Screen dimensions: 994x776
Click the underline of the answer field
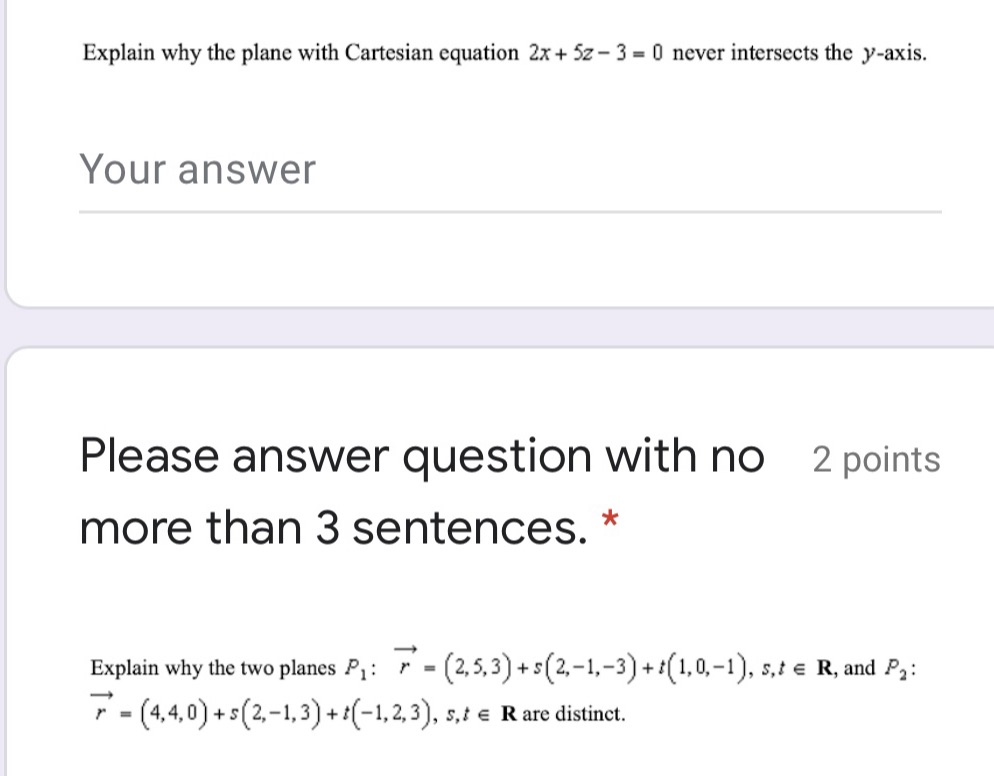pos(510,209)
